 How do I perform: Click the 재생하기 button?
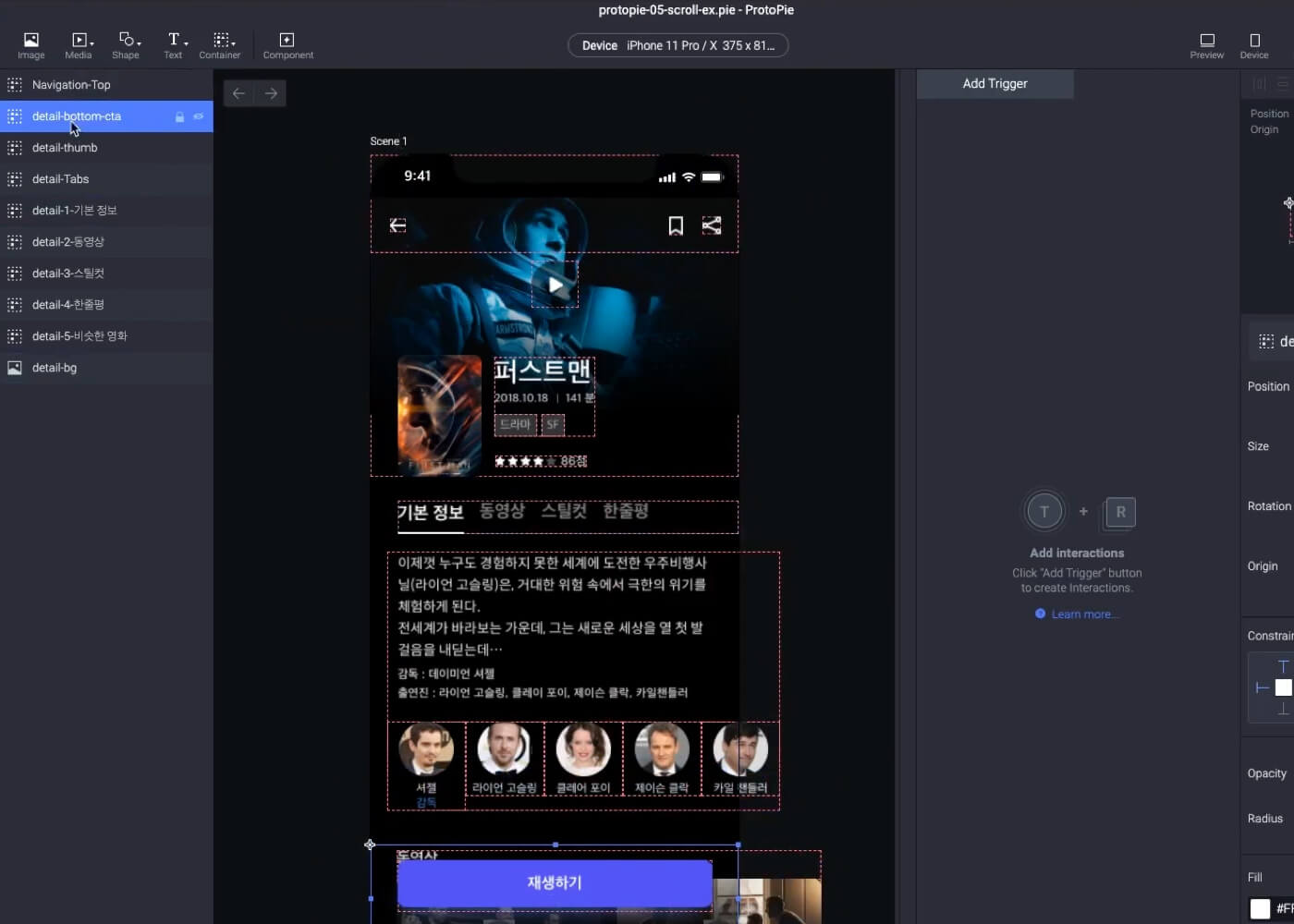click(555, 883)
